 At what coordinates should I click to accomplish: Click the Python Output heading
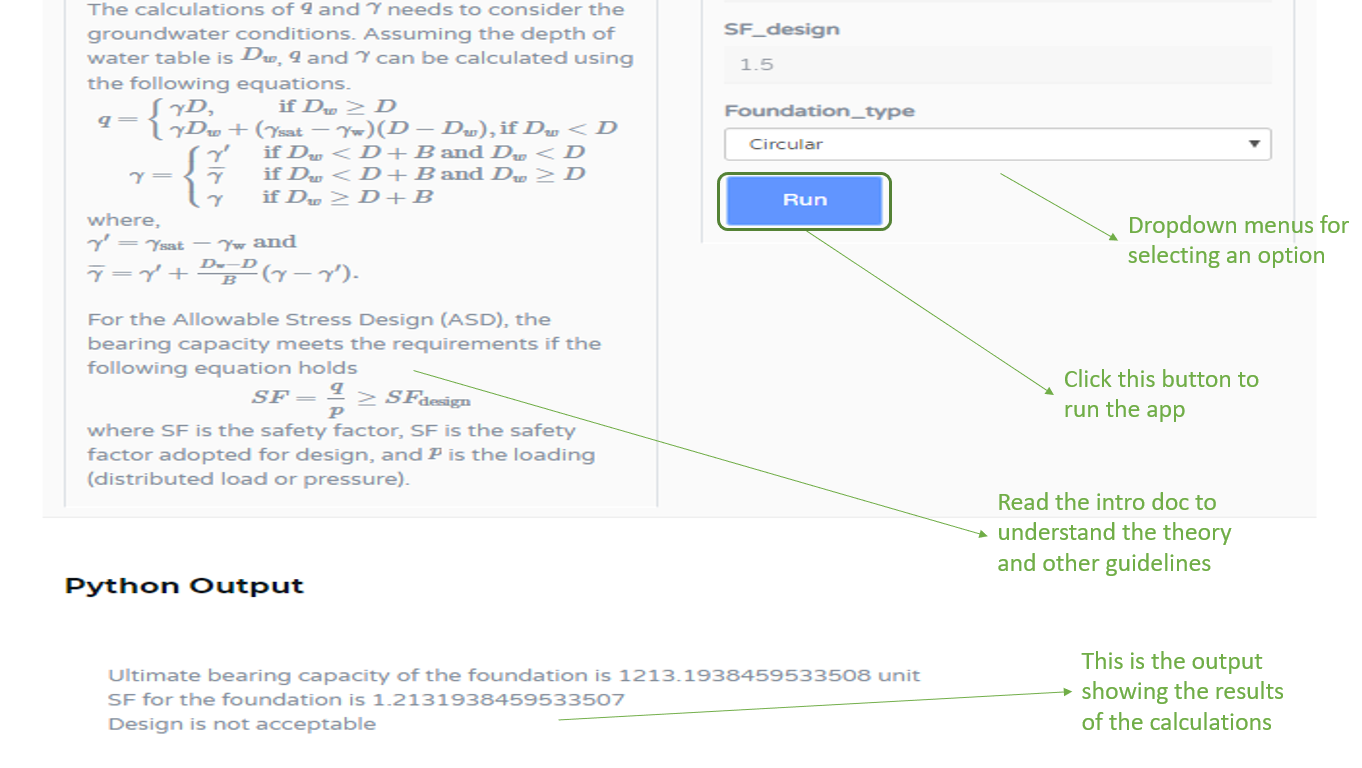pyautogui.click(x=184, y=586)
